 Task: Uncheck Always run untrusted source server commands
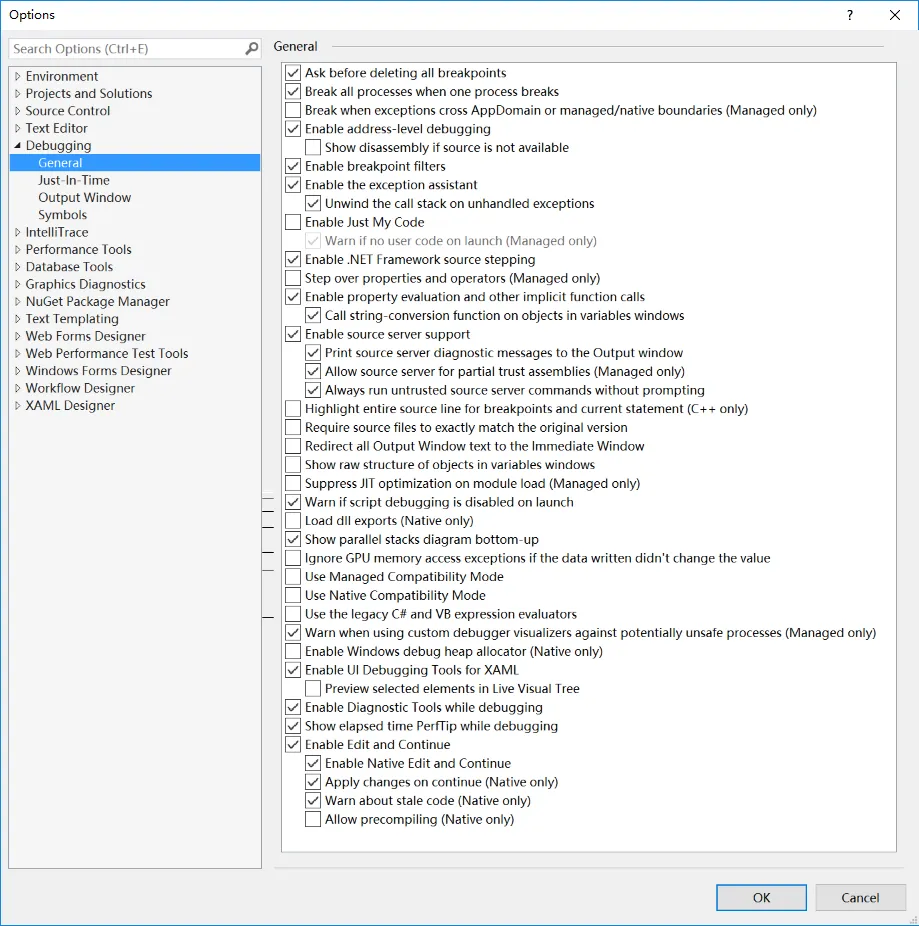[x=313, y=390]
